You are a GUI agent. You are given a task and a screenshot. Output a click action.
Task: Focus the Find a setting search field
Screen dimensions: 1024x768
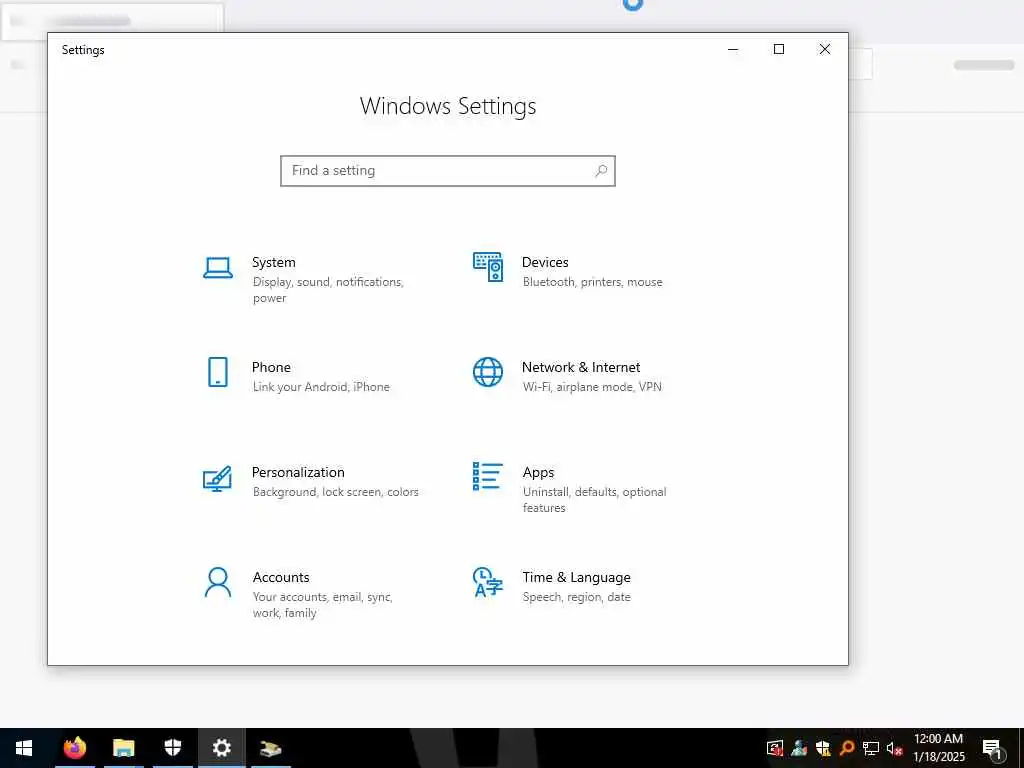[448, 170]
